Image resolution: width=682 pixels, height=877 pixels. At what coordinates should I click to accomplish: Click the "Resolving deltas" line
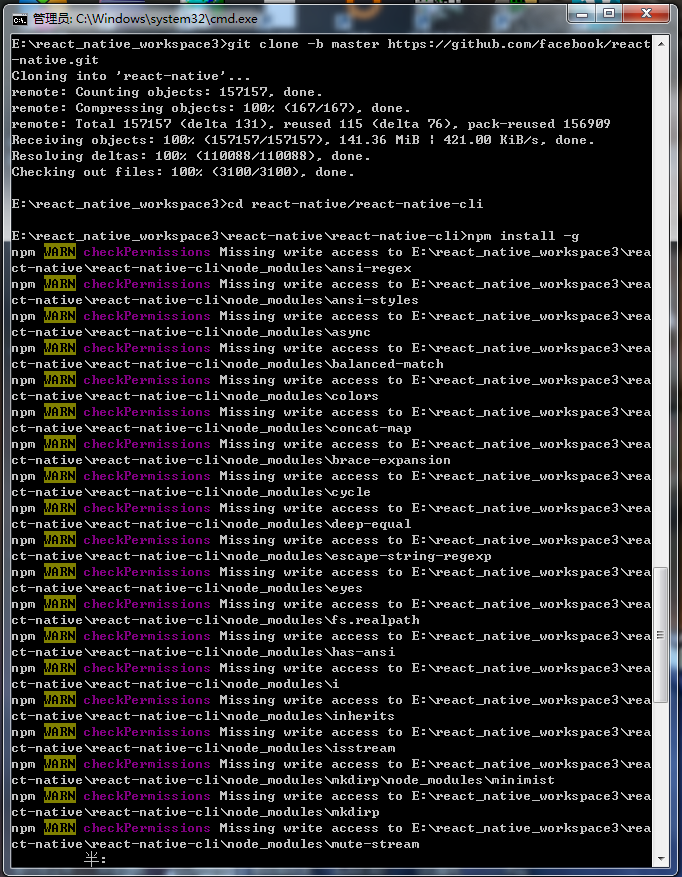pyautogui.click(x=191, y=156)
